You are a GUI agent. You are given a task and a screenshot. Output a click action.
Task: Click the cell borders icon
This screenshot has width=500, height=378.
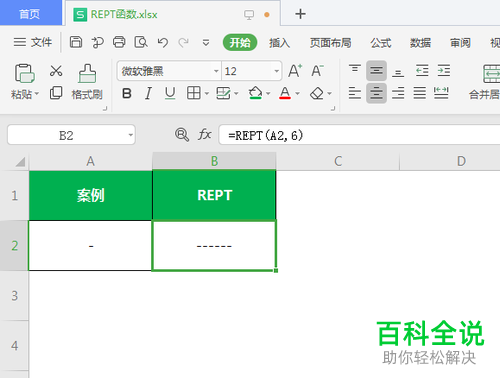tap(194, 93)
